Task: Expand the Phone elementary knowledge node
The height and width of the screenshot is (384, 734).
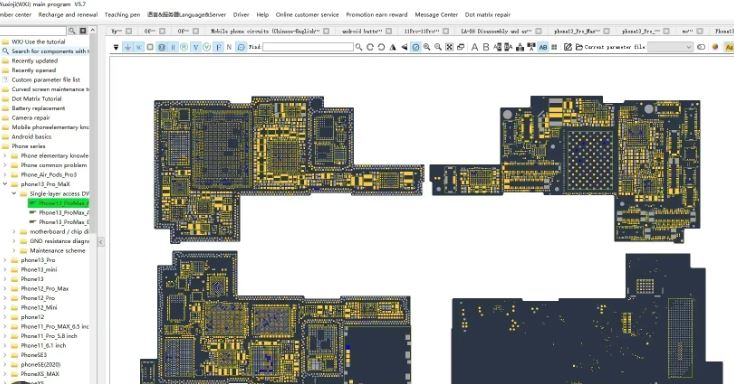Action: click(x=5, y=155)
